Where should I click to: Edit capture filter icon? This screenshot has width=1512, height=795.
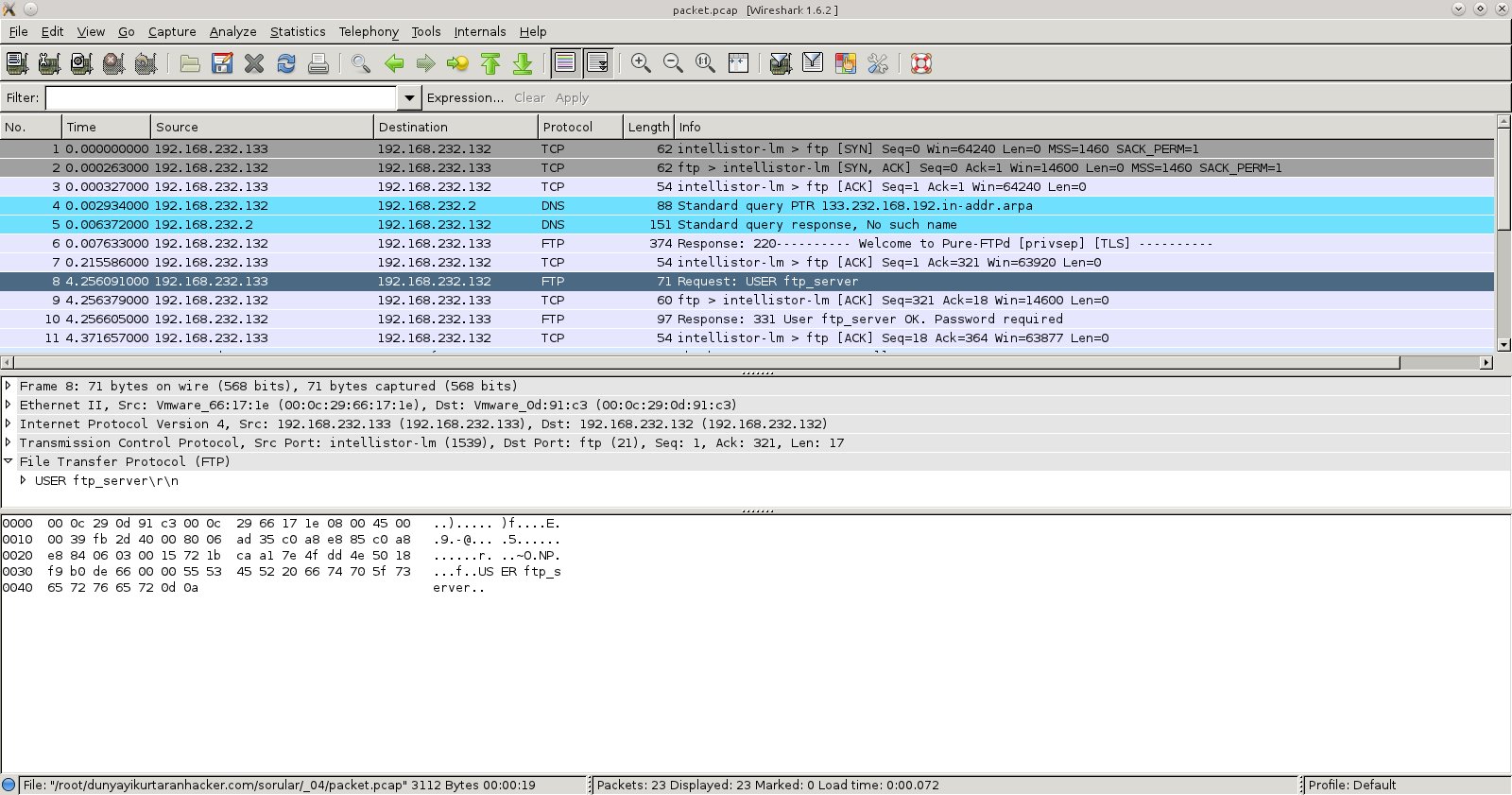coord(781,63)
